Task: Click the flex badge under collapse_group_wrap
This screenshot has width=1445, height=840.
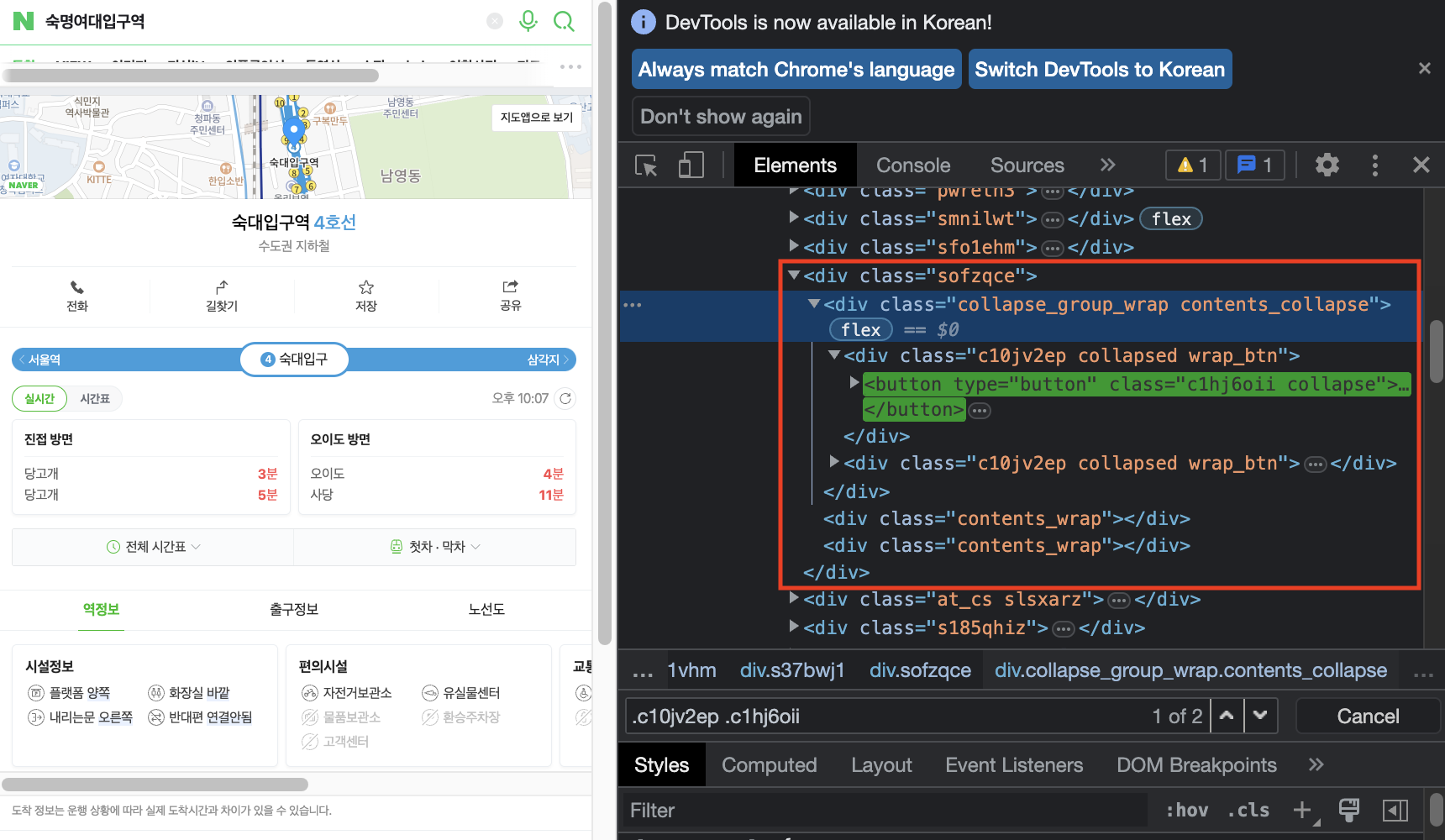Action: 861,329
